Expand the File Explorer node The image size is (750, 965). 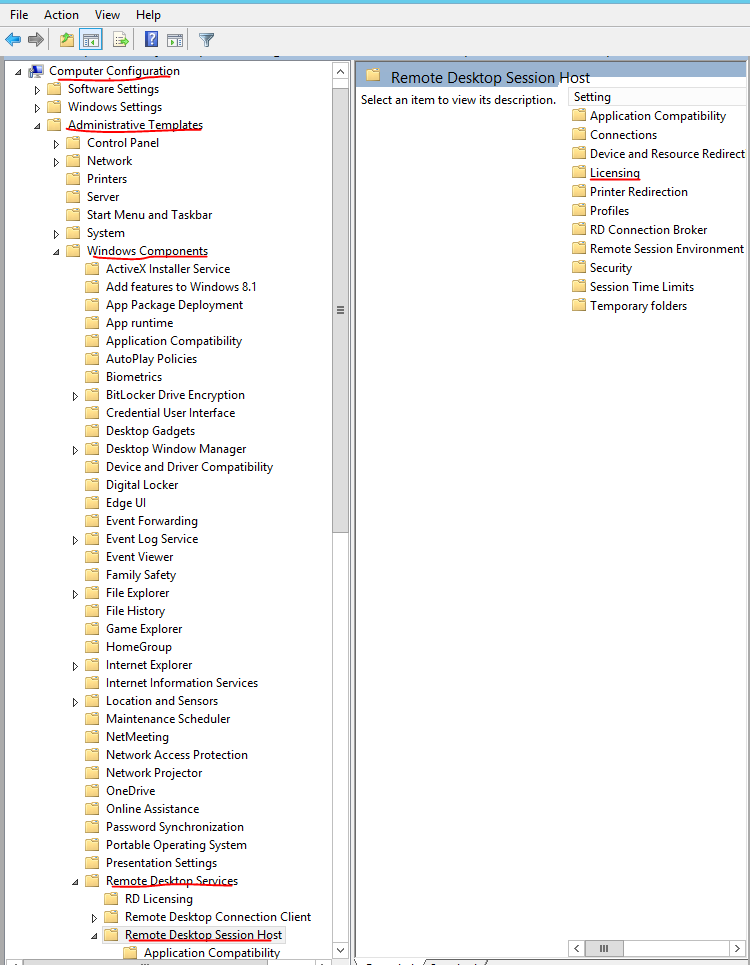click(x=75, y=594)
